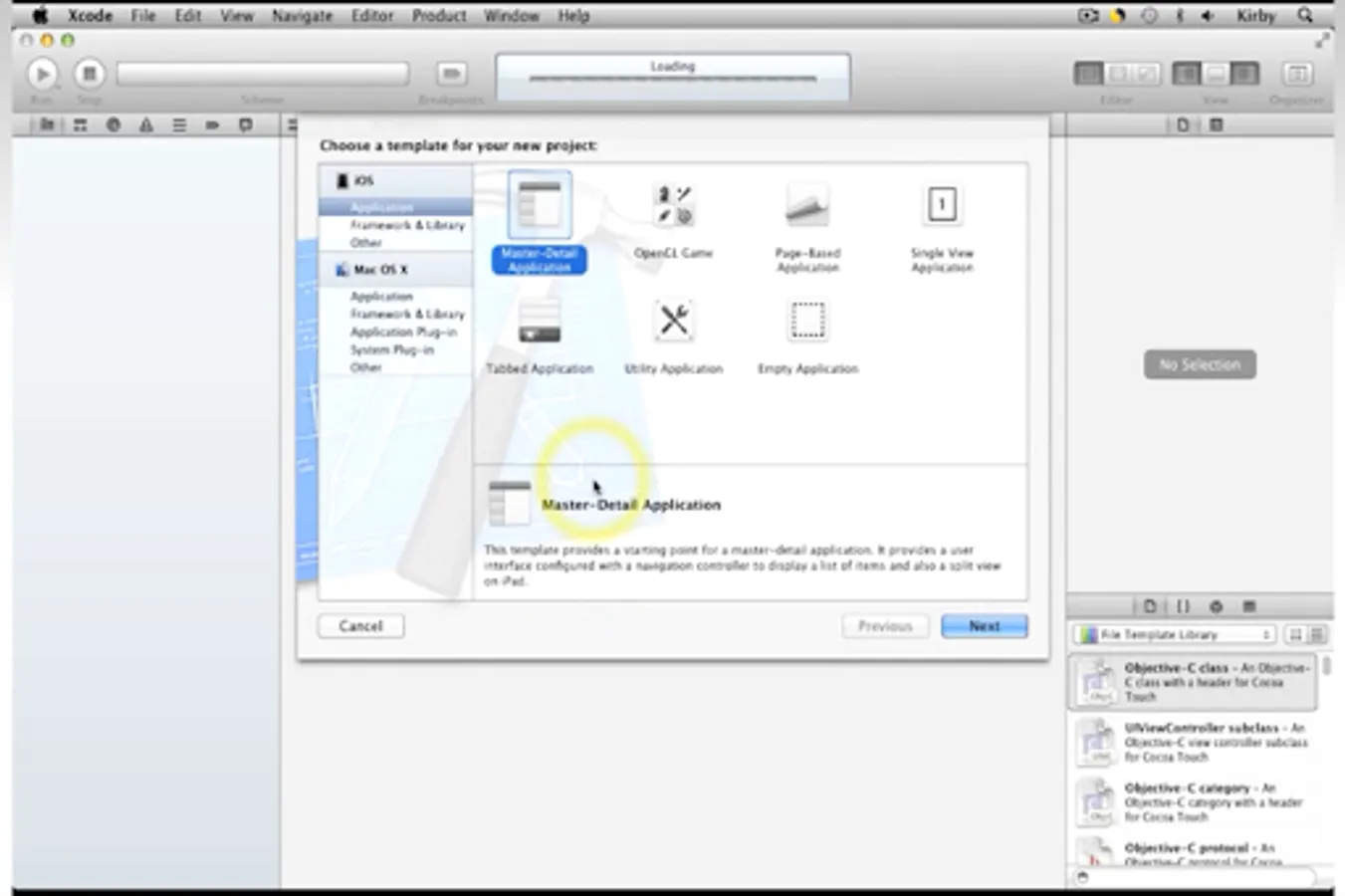
Task: Open the Product menu
Action: pyautogui.click(x=439, y=15)
